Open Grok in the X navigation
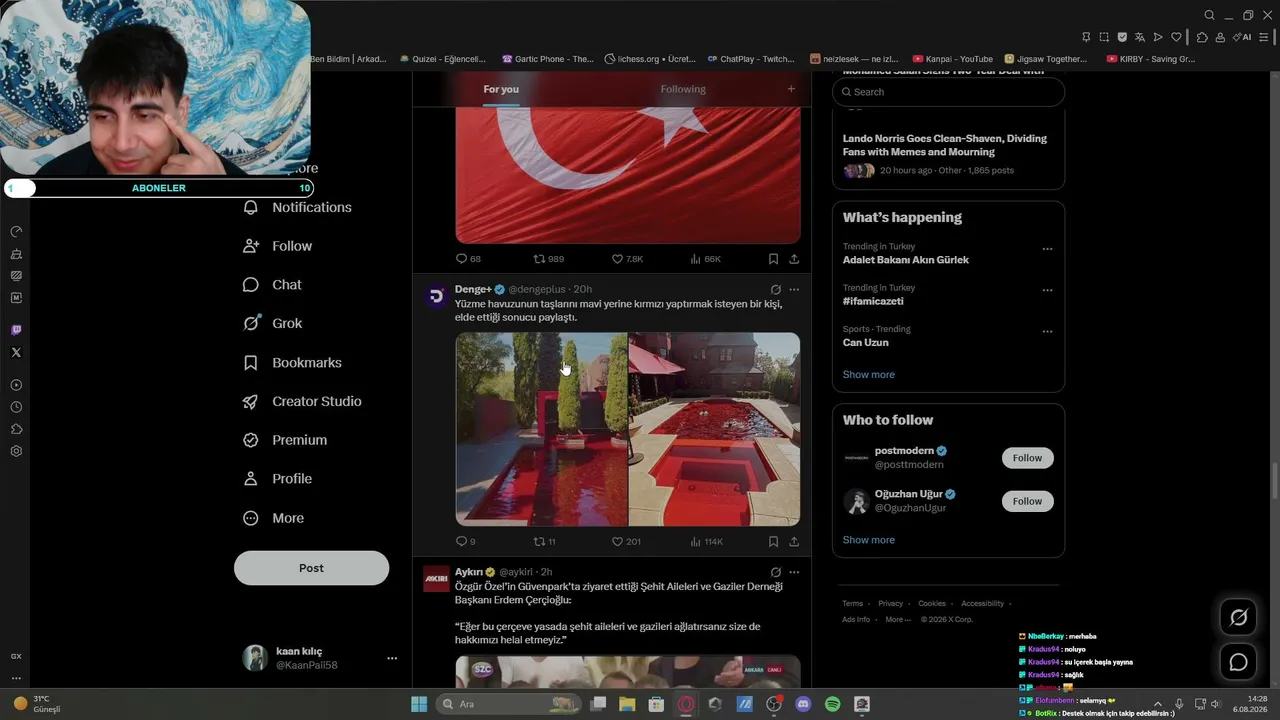Viewport: 1280px width, 720px height. coord(272,323)
